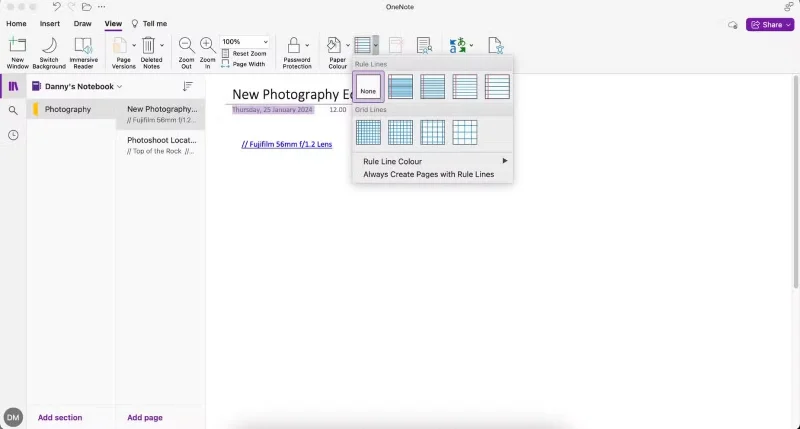This screenshot has width=800, height=429.
Task: Click the cloud sync status icon
Action: tap(733, 24)
